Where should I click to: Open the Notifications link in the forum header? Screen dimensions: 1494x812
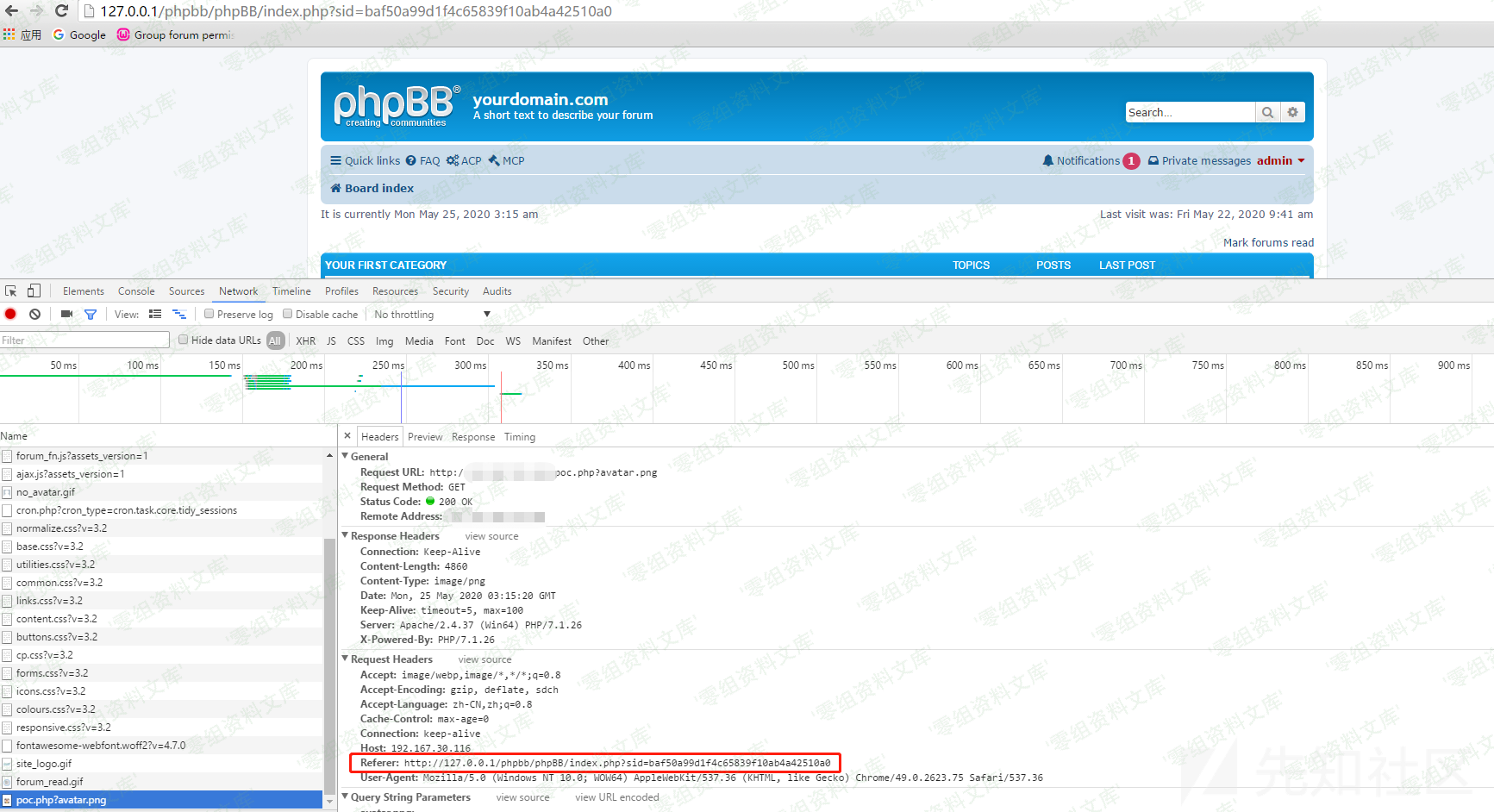pos(1088,161)
